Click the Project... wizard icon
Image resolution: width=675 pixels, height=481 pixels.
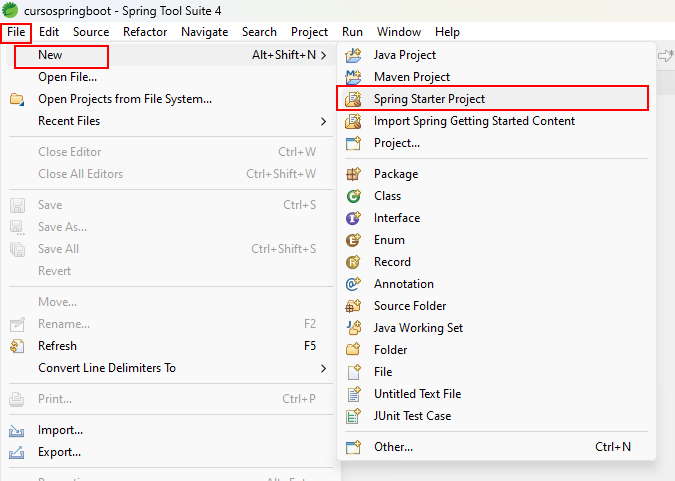pos(353,143)
